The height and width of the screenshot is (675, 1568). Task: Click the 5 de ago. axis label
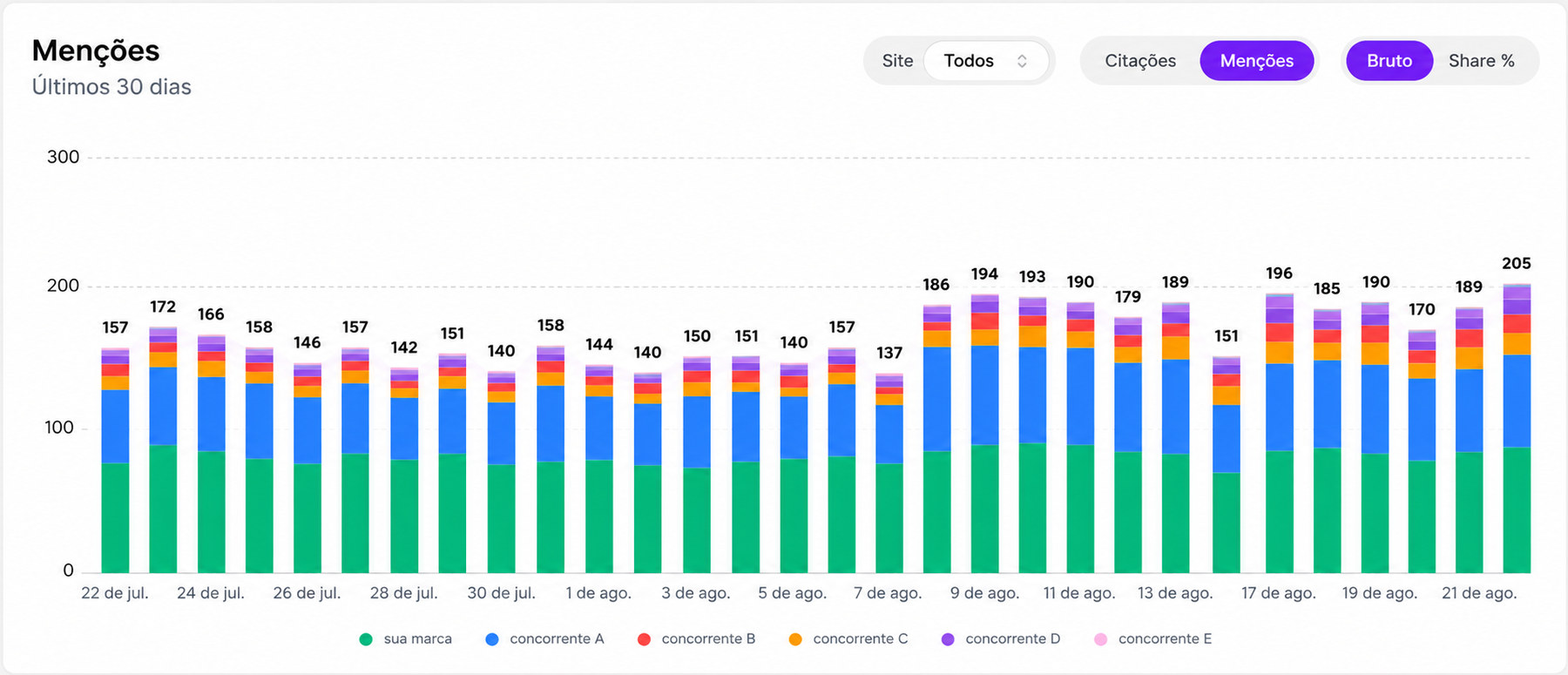click(x=793, y=593)
